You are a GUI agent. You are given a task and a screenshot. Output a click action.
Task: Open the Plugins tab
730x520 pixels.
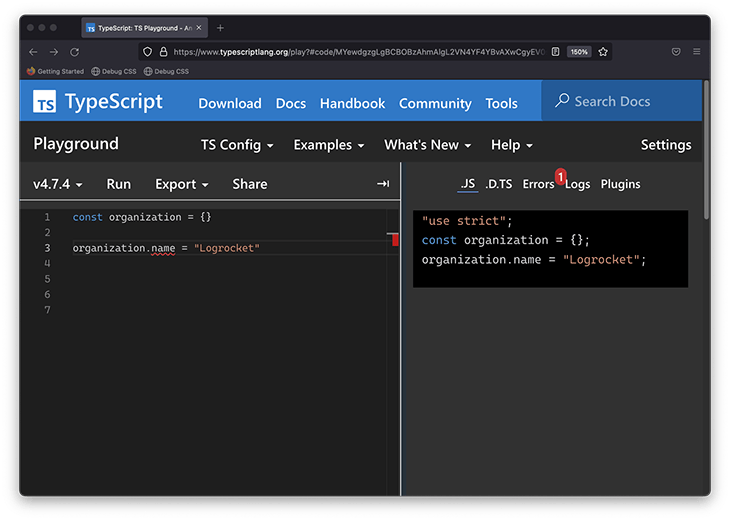pos(620,184)
